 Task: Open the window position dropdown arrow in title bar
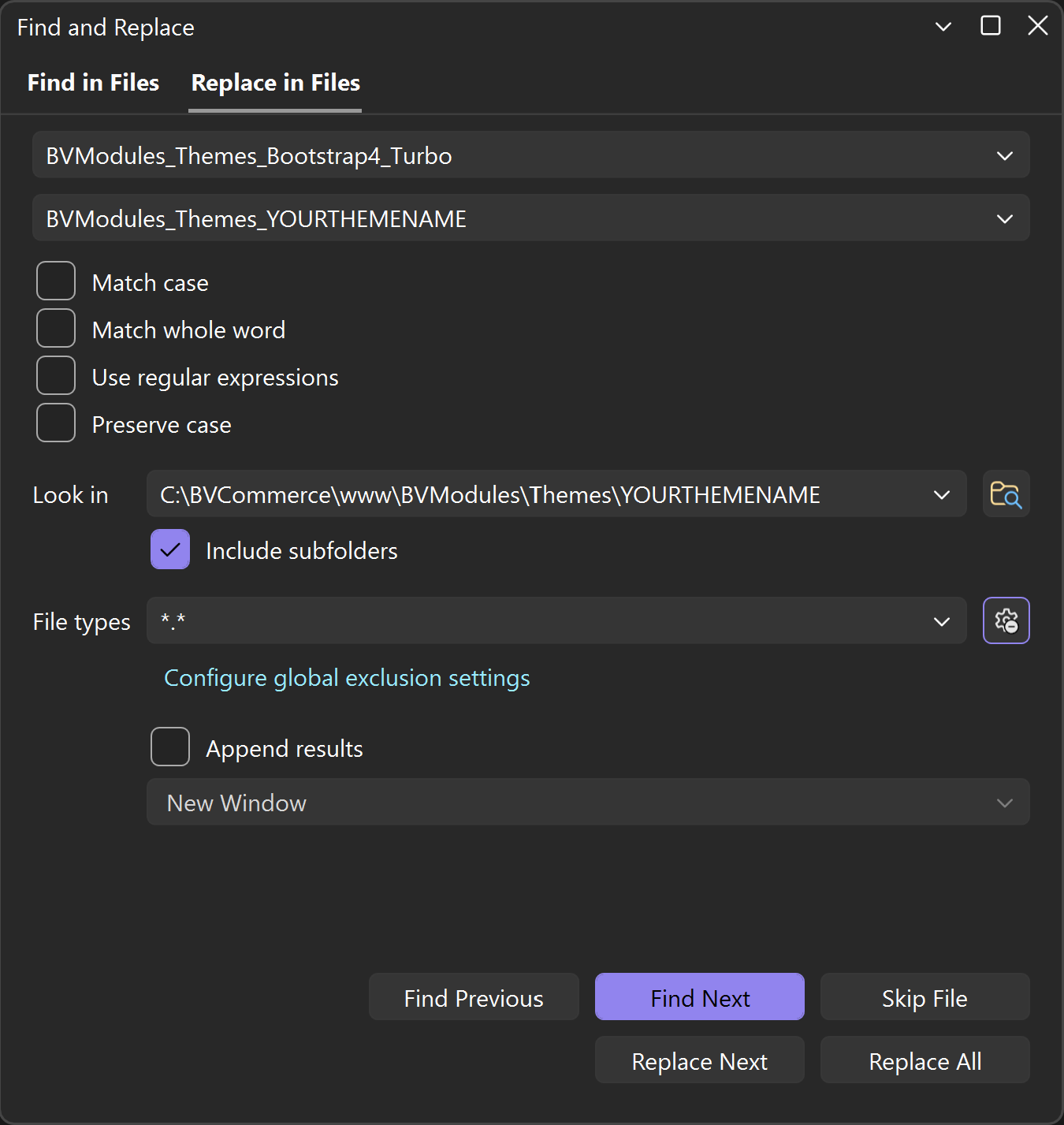(943, 27)
